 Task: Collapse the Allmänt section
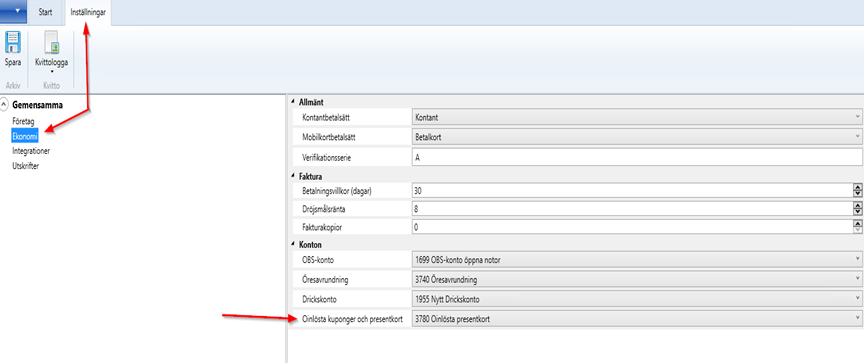293,102
